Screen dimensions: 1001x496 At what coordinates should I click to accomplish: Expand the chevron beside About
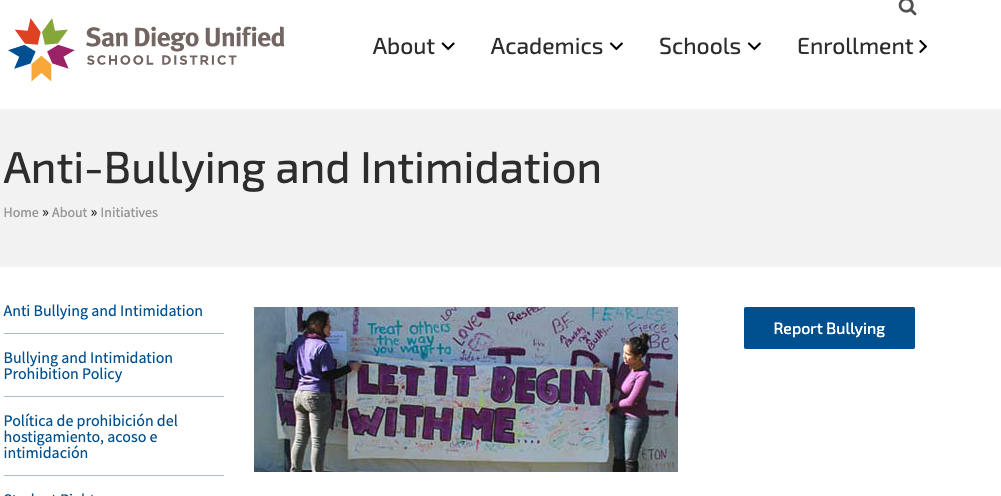[x=448, y=46]
